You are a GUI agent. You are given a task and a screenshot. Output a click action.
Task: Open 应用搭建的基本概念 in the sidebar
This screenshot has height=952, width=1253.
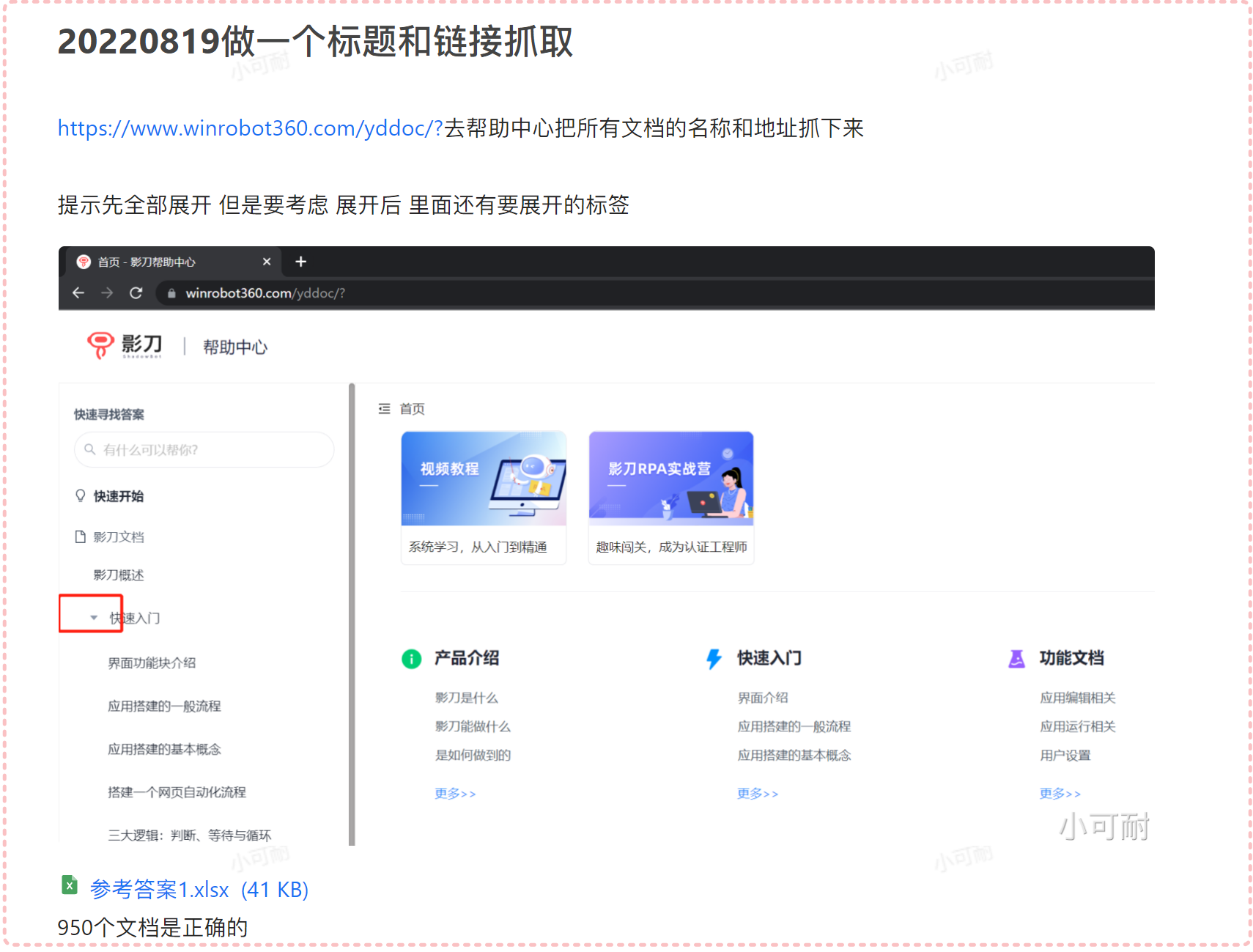[164, 749]
